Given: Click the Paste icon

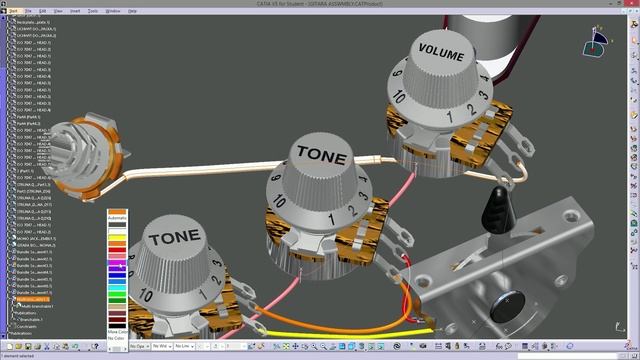Looking at the screenshot, I should (65, 347).
